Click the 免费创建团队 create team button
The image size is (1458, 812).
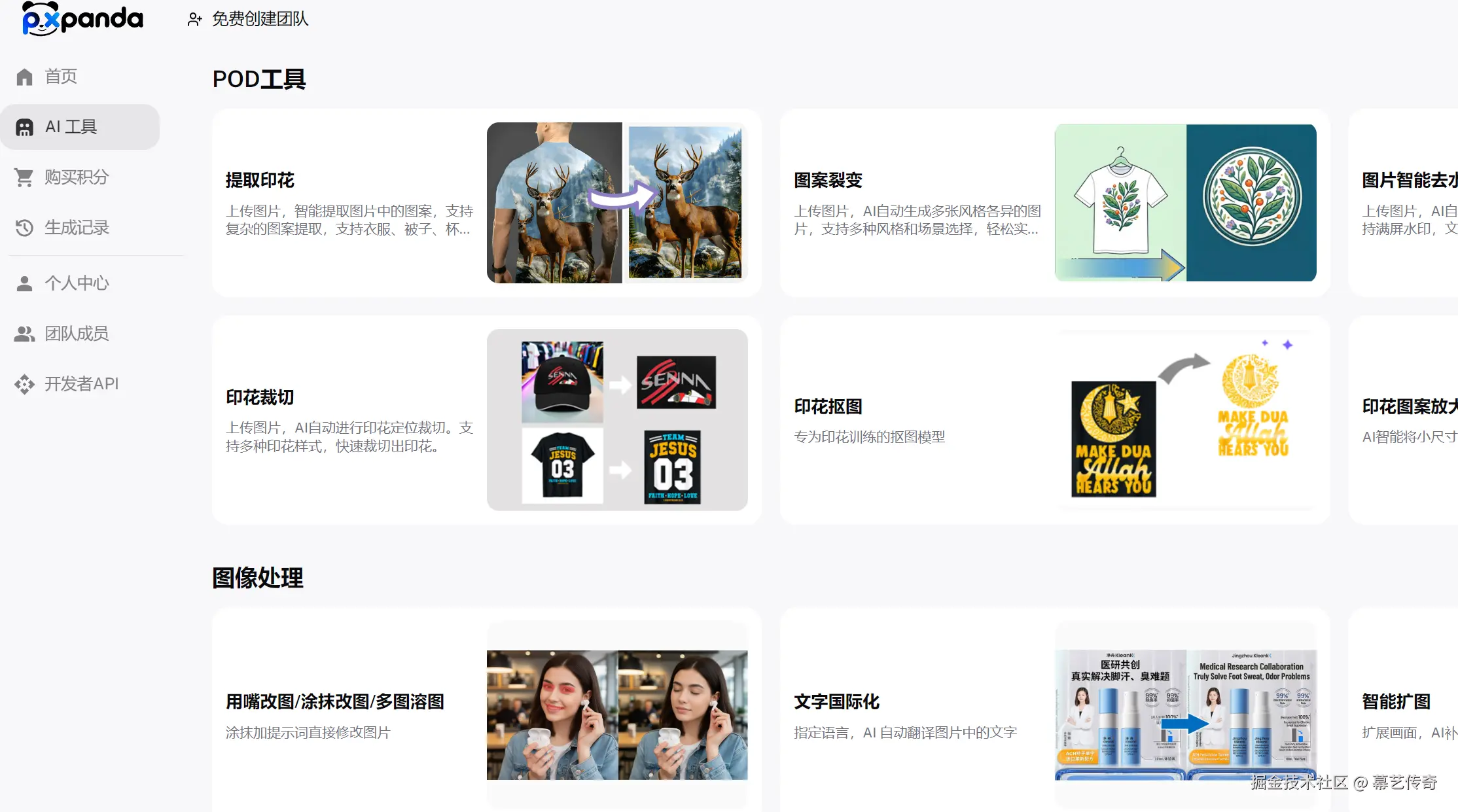point(247,19)
